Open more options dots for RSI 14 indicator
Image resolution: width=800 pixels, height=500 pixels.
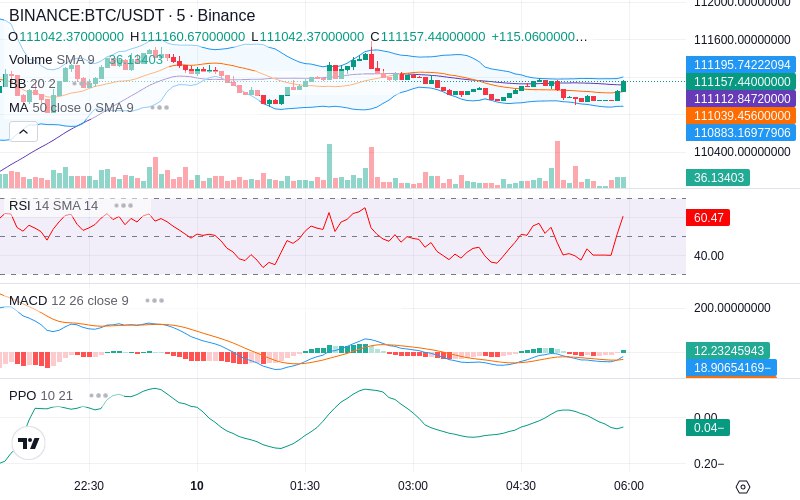(x=123, y=206)
